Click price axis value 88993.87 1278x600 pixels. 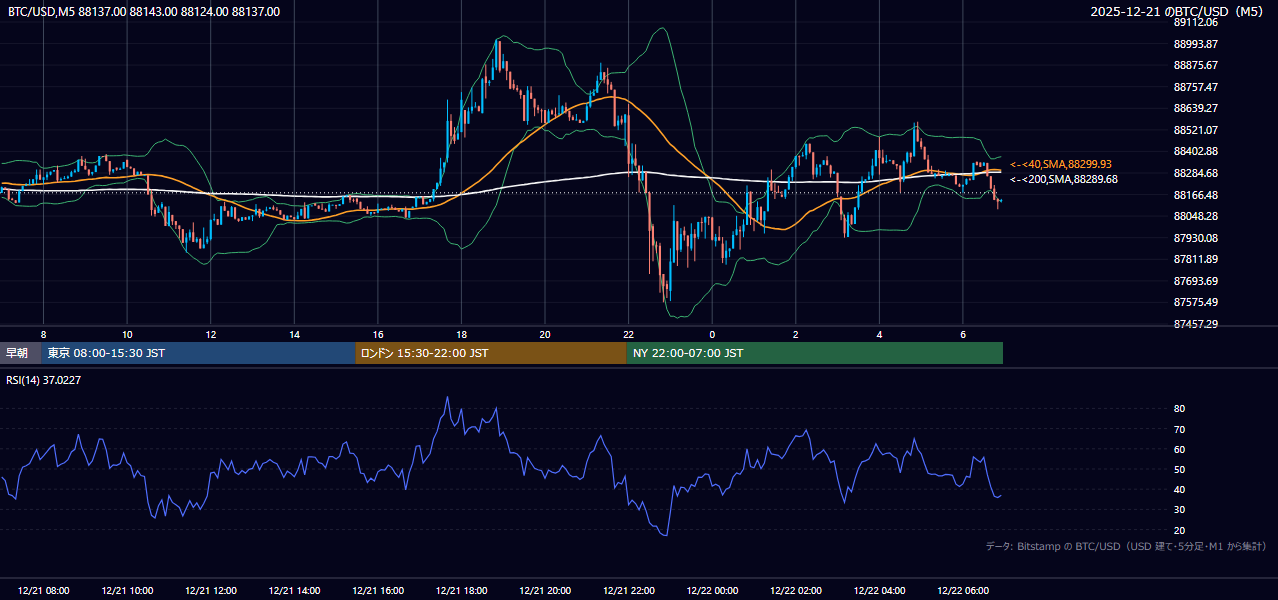tap(1195, 44)
